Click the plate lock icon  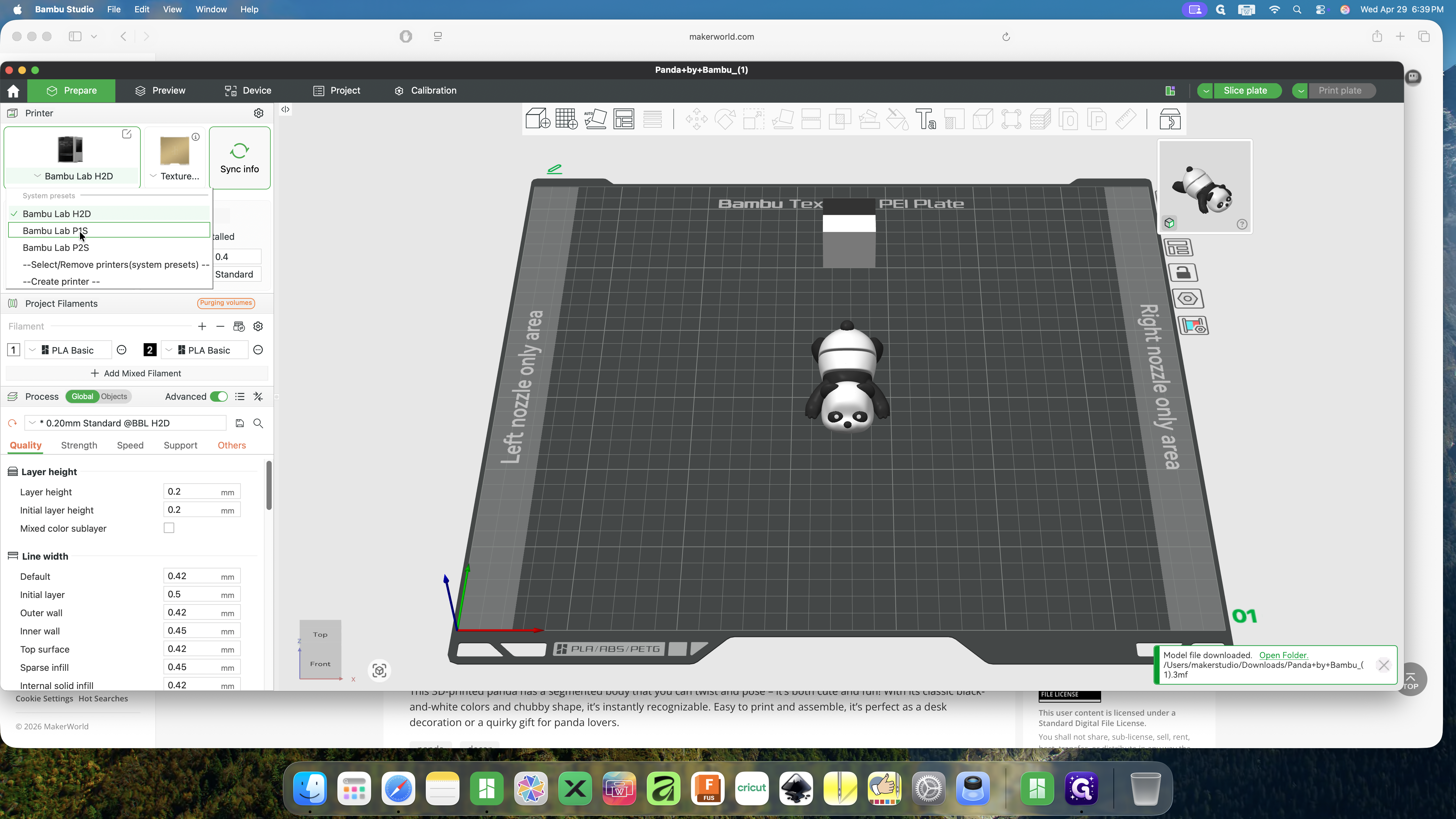(x=1184, y=273)
